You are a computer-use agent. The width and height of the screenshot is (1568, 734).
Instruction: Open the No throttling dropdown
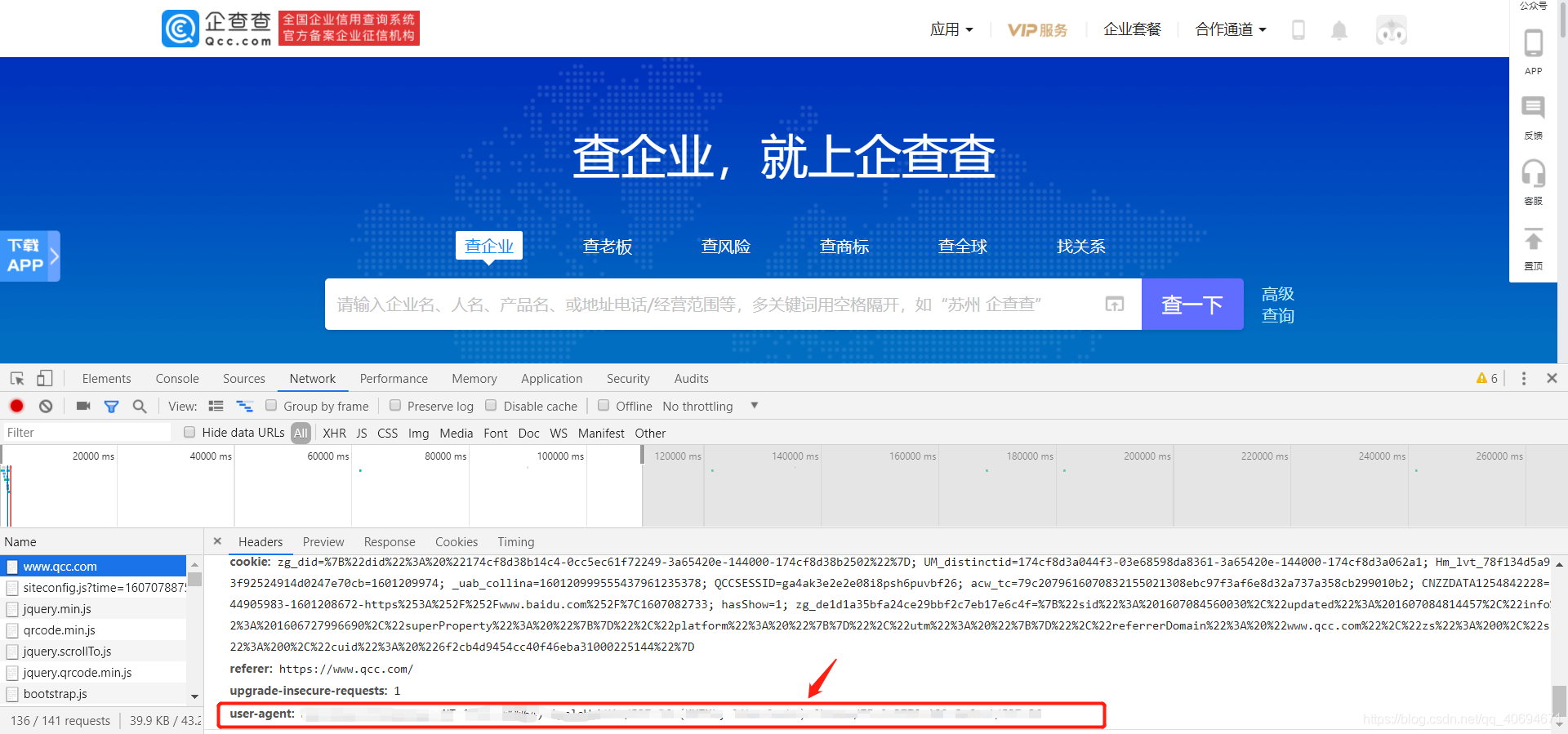coord(710,406)
